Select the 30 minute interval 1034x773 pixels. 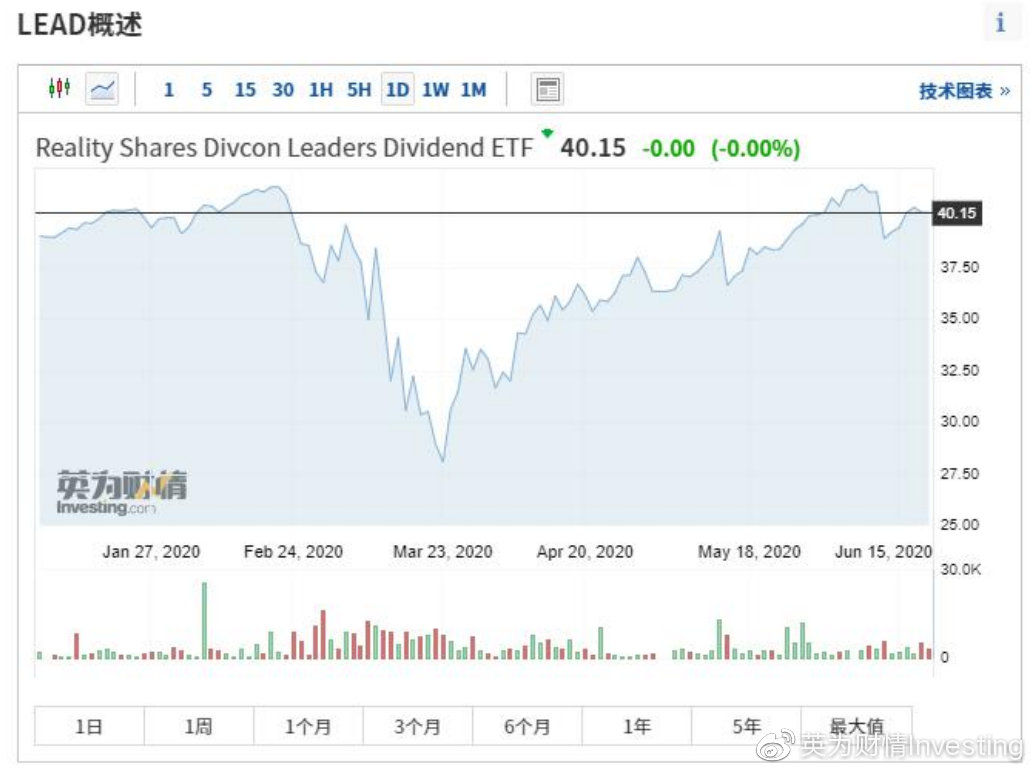(x=283, y=90)
